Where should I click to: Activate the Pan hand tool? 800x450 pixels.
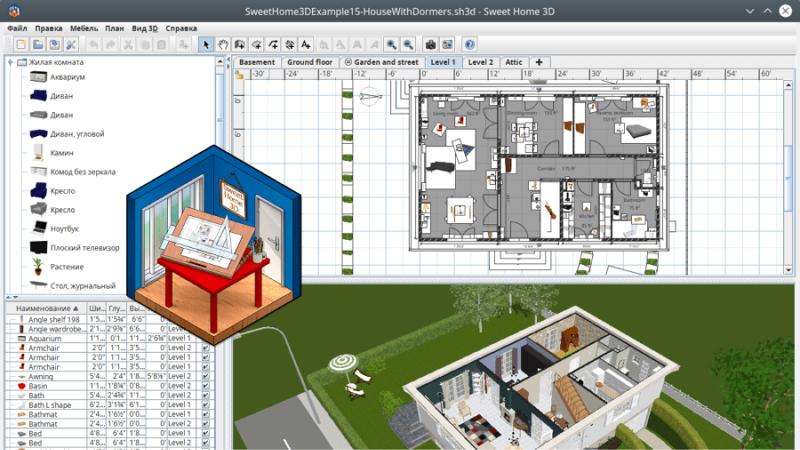click(224, 44)
